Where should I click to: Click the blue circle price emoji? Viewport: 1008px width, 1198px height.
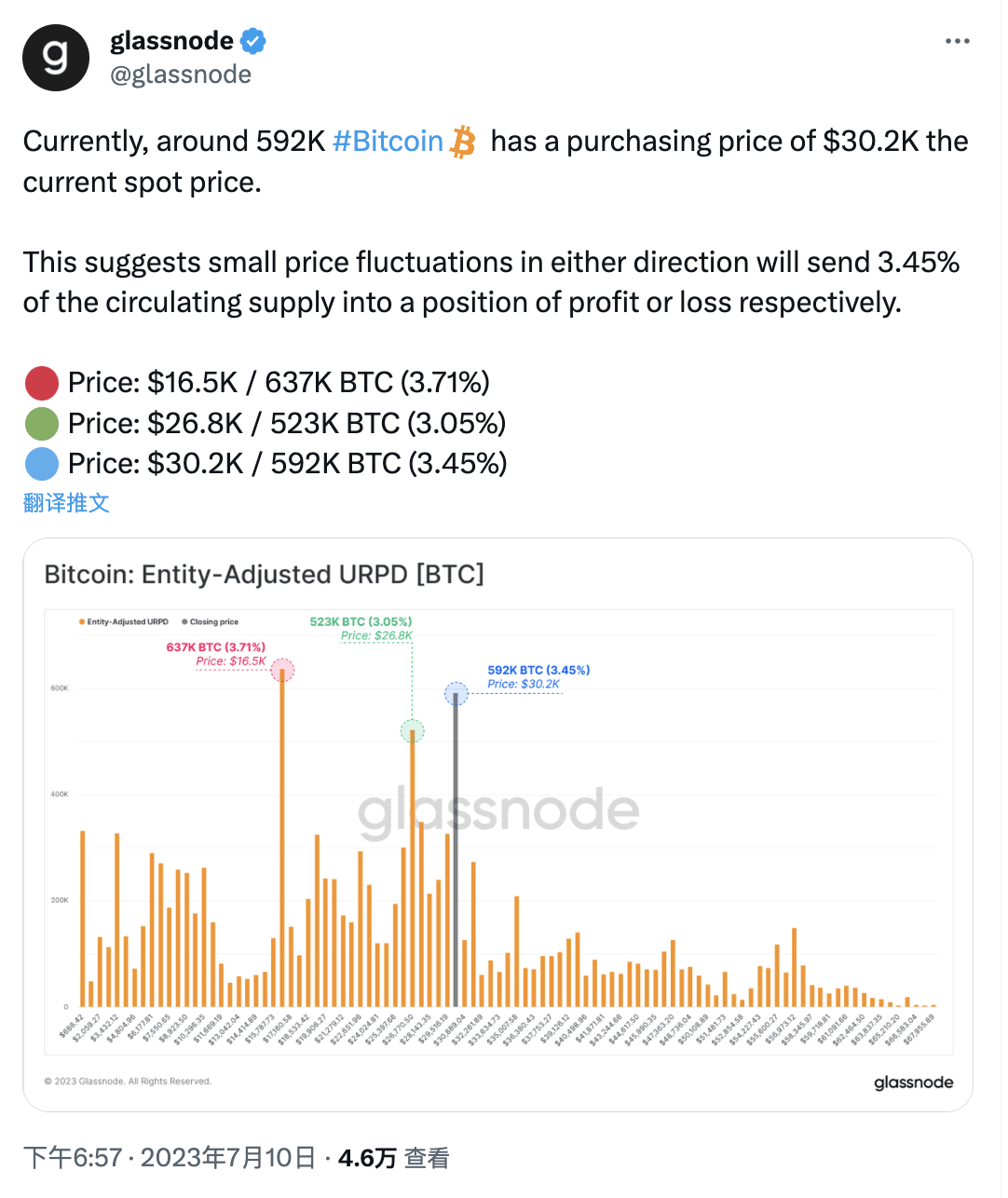pyautogui.click(x=40, y=463)
